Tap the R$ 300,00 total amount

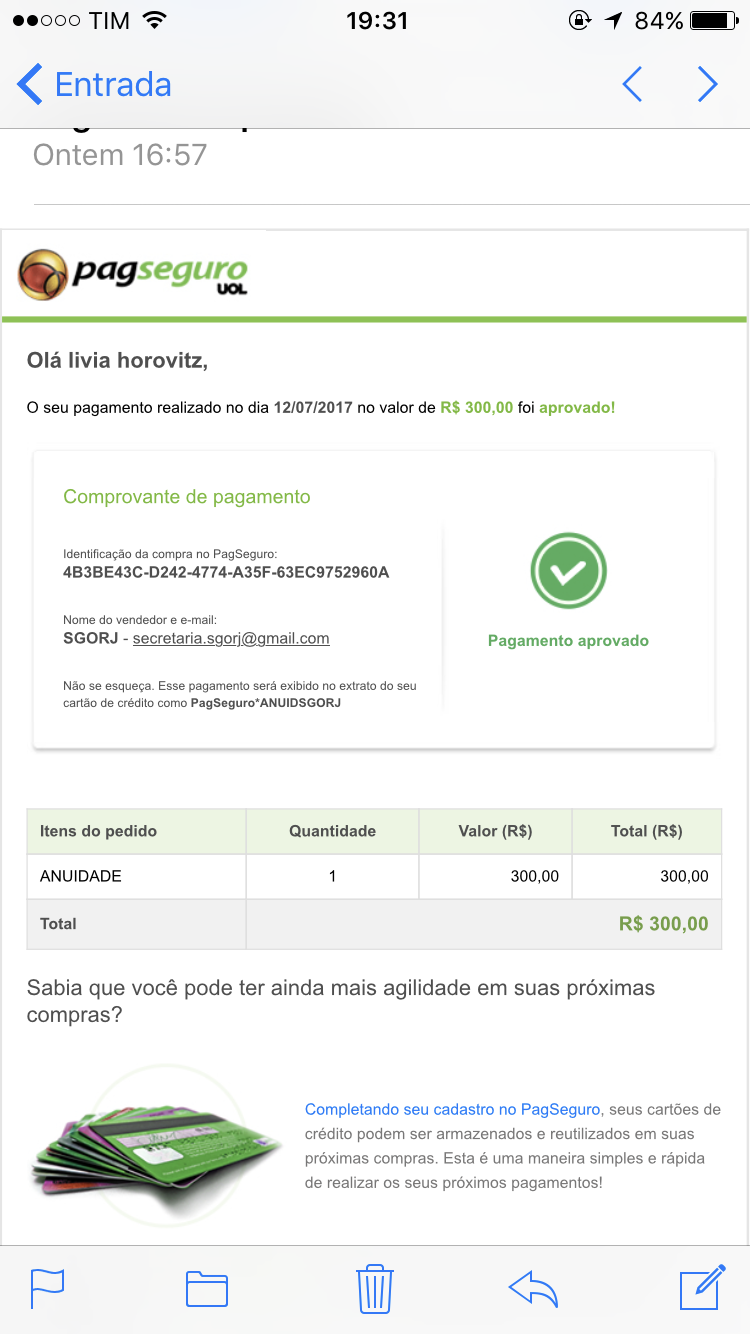point(663,924)
